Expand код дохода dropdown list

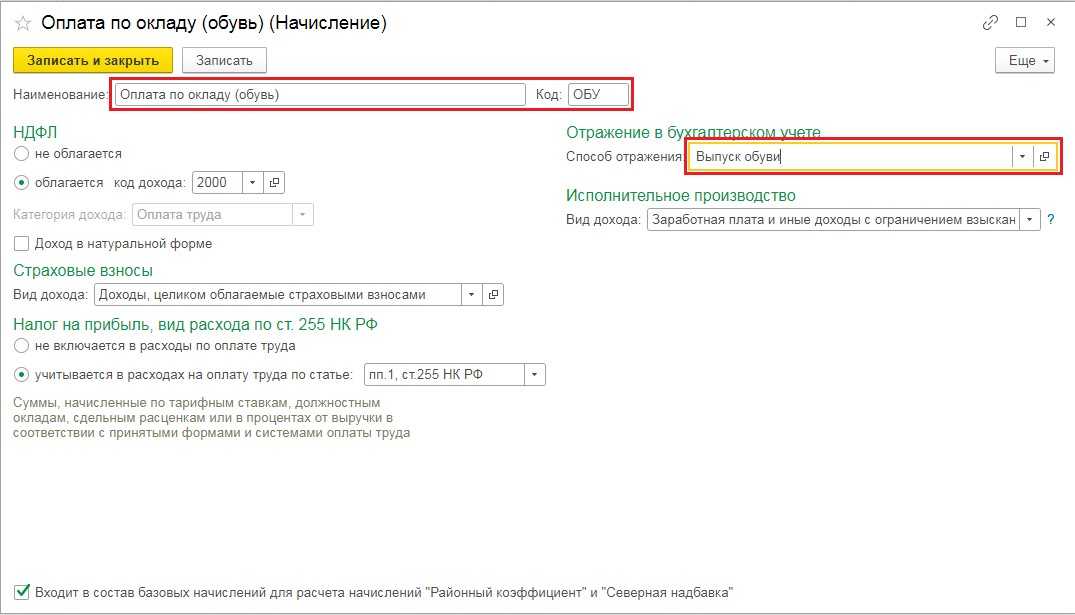[252, 182]
